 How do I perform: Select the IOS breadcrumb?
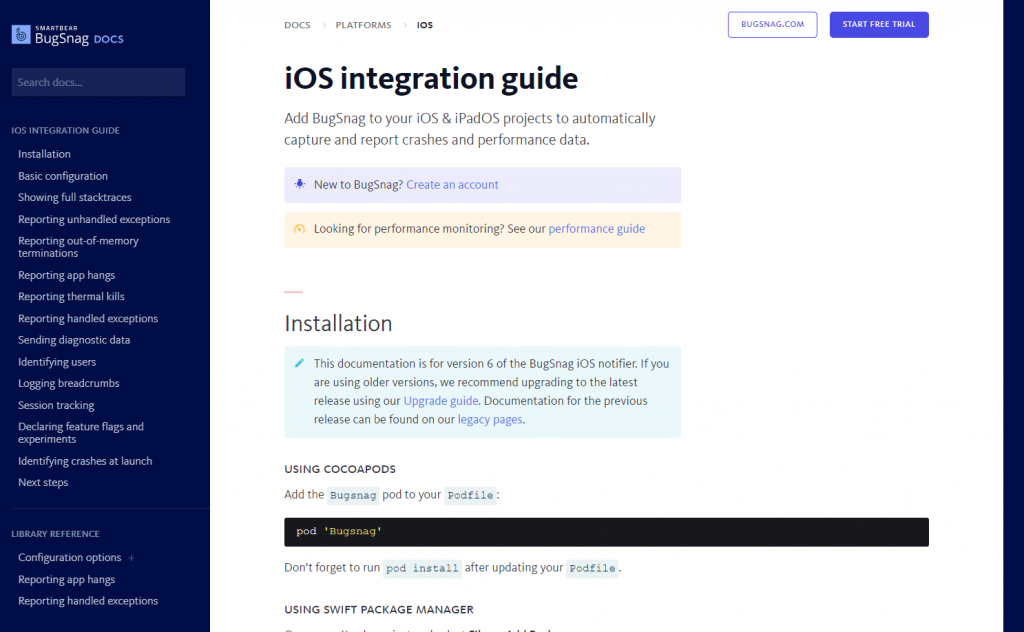click(424, 25)
